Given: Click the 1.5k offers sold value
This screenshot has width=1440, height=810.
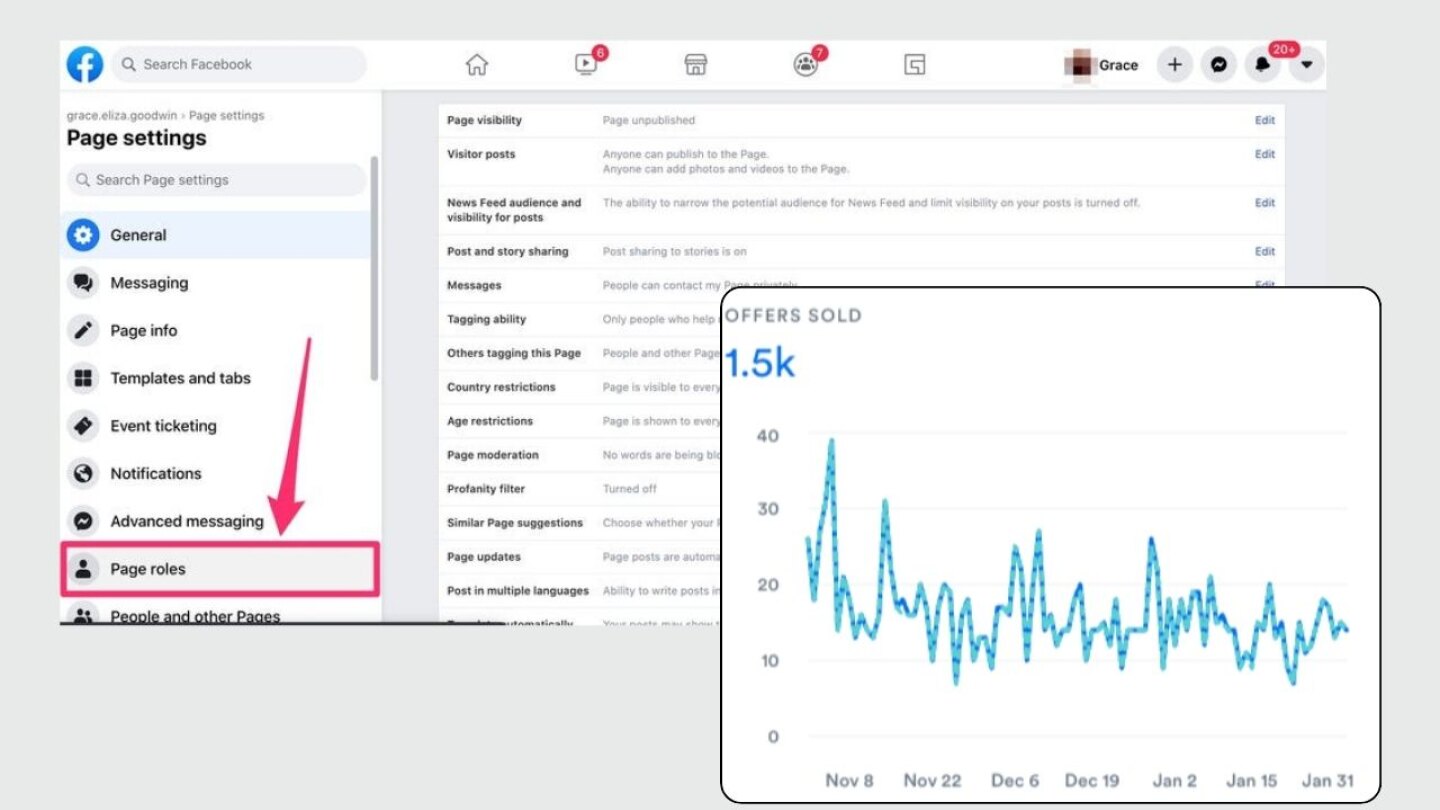Looking at the screenshot, I should pos(760,363).
